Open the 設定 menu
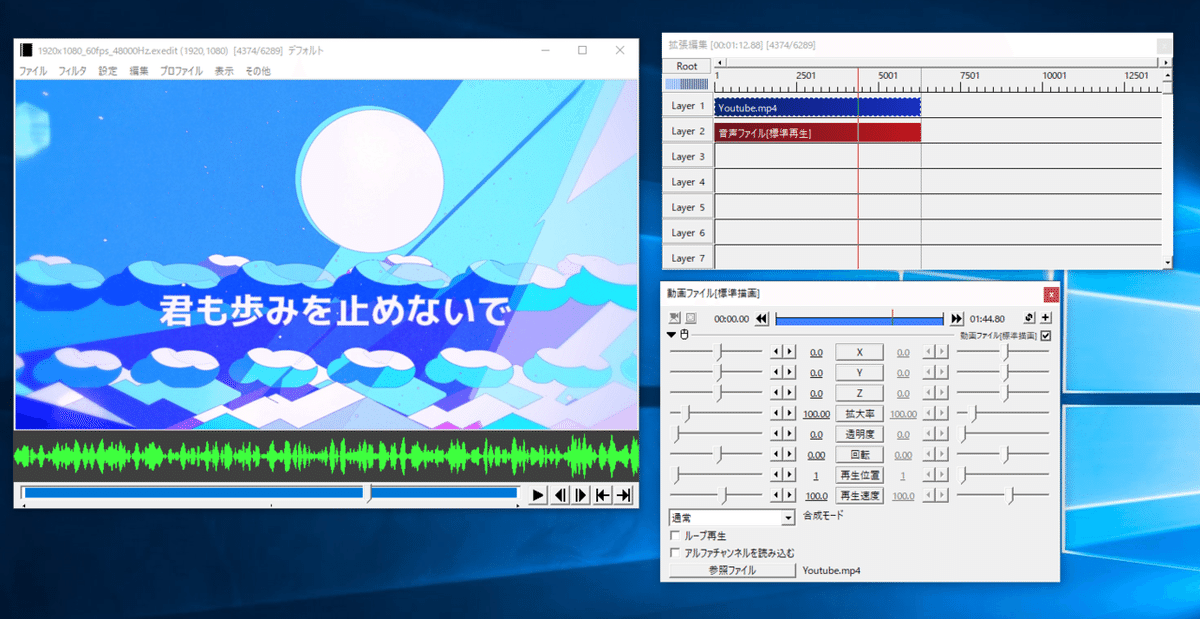Screen dimensions: 1200x619 coord(108,71)
